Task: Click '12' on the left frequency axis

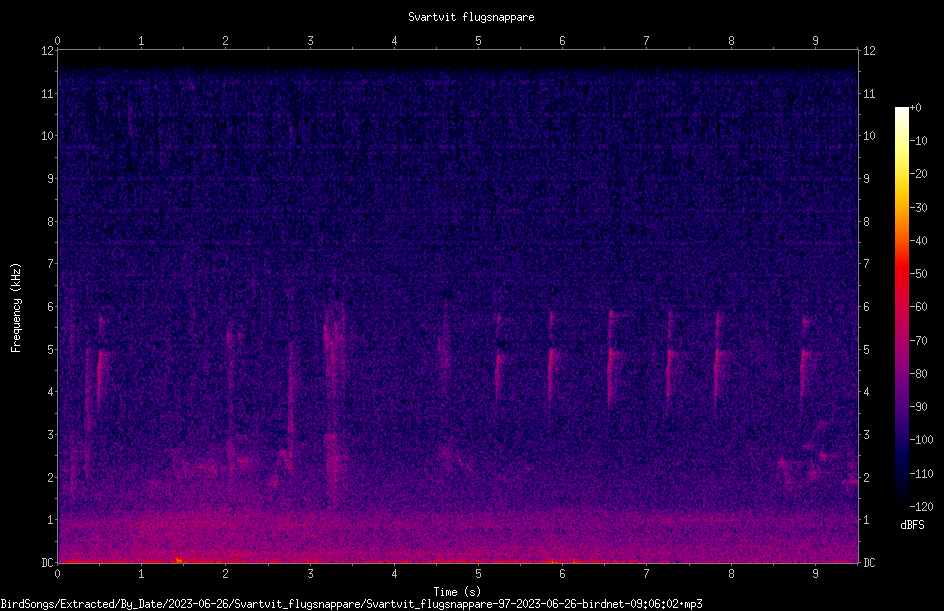Action: [x=48, y=51]
